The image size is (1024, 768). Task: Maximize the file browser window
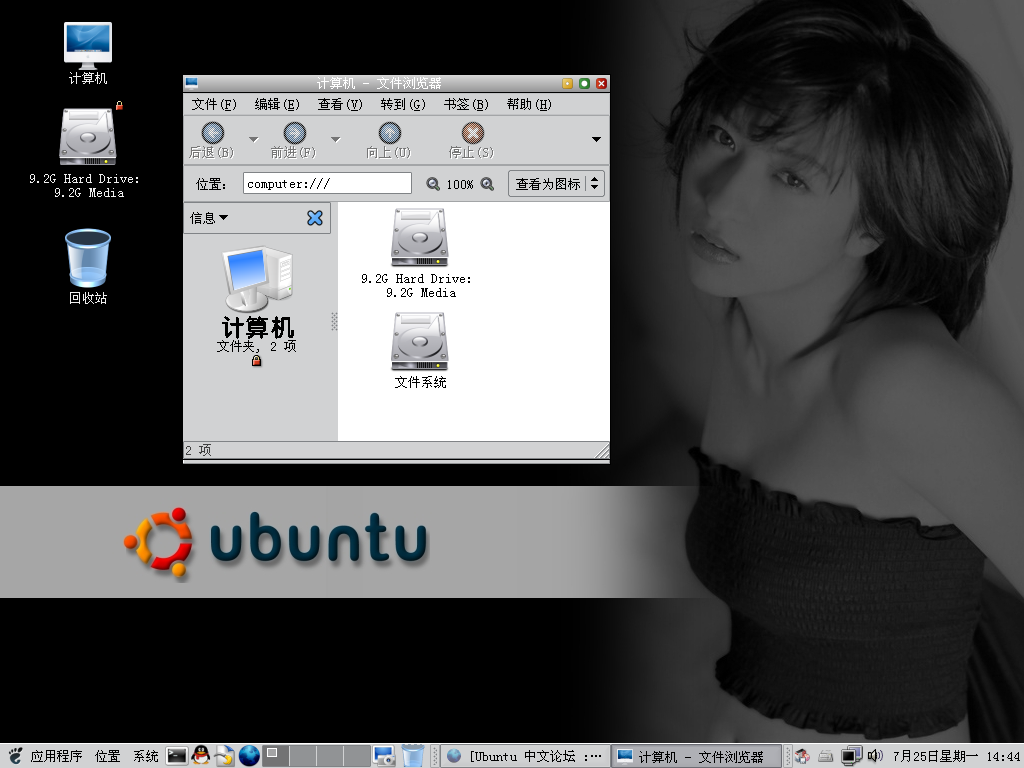[584, 83]
